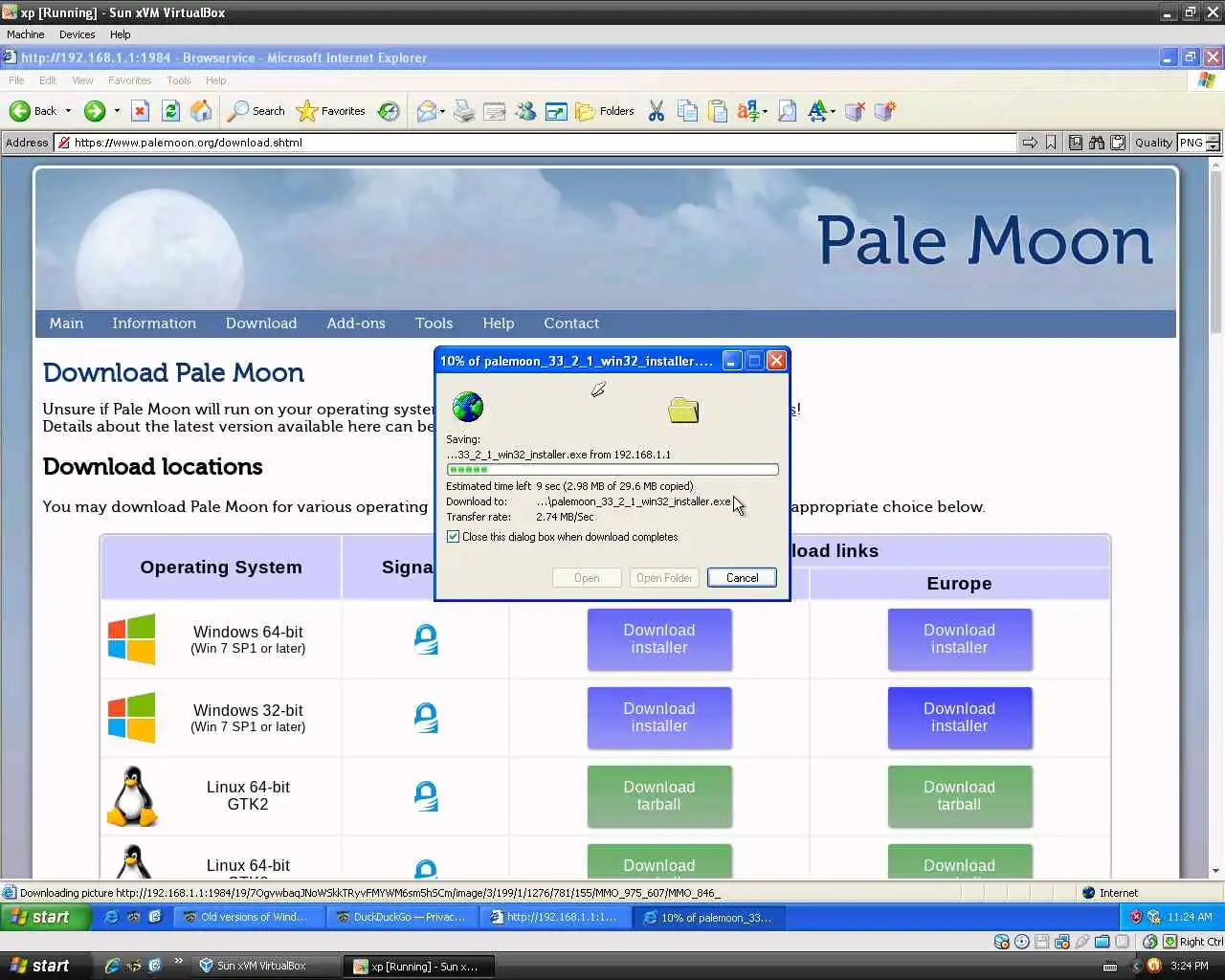Open Messenger people icon in toolbar
This screenshot has width=1225, height=980.
pyautogui.click(x=525, y=111)
